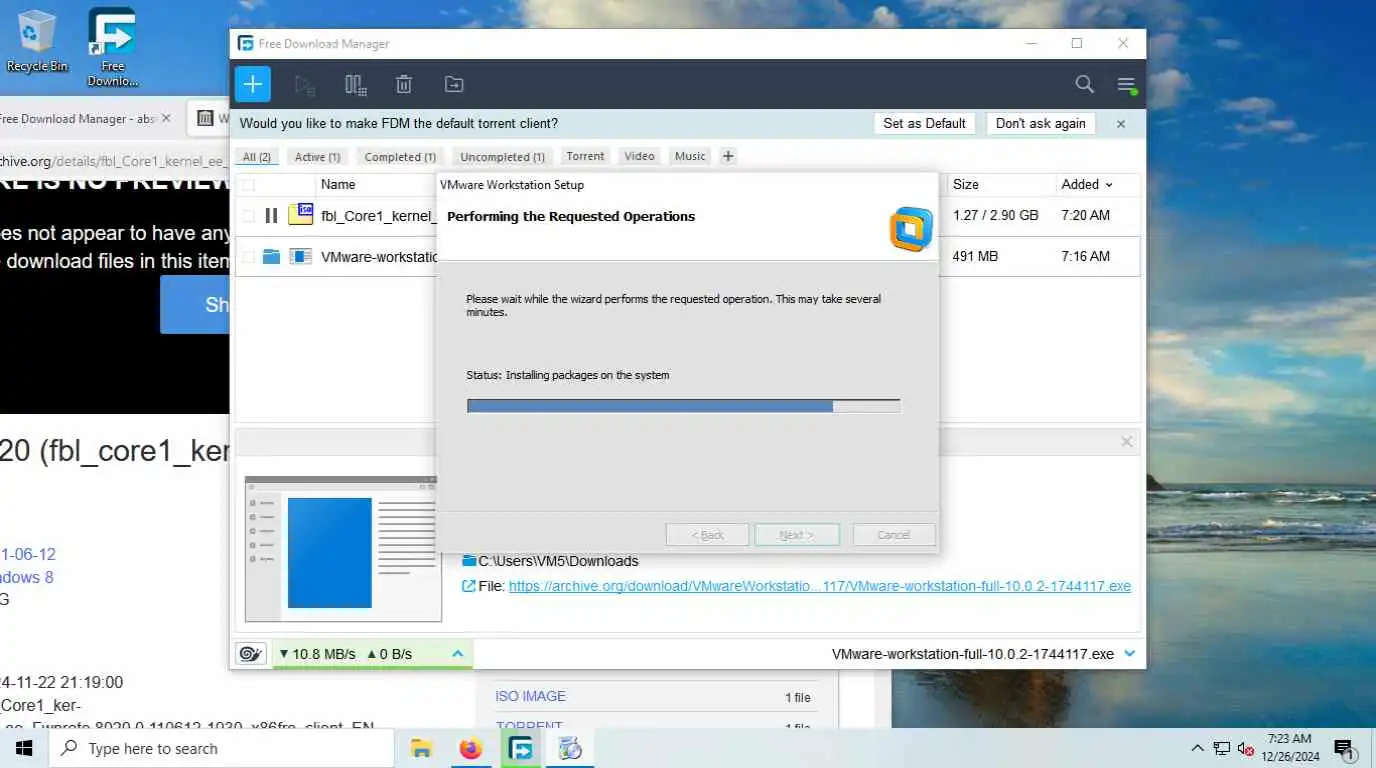
Task: Select the Torrent filter tab
Action: tap(585, 156)
